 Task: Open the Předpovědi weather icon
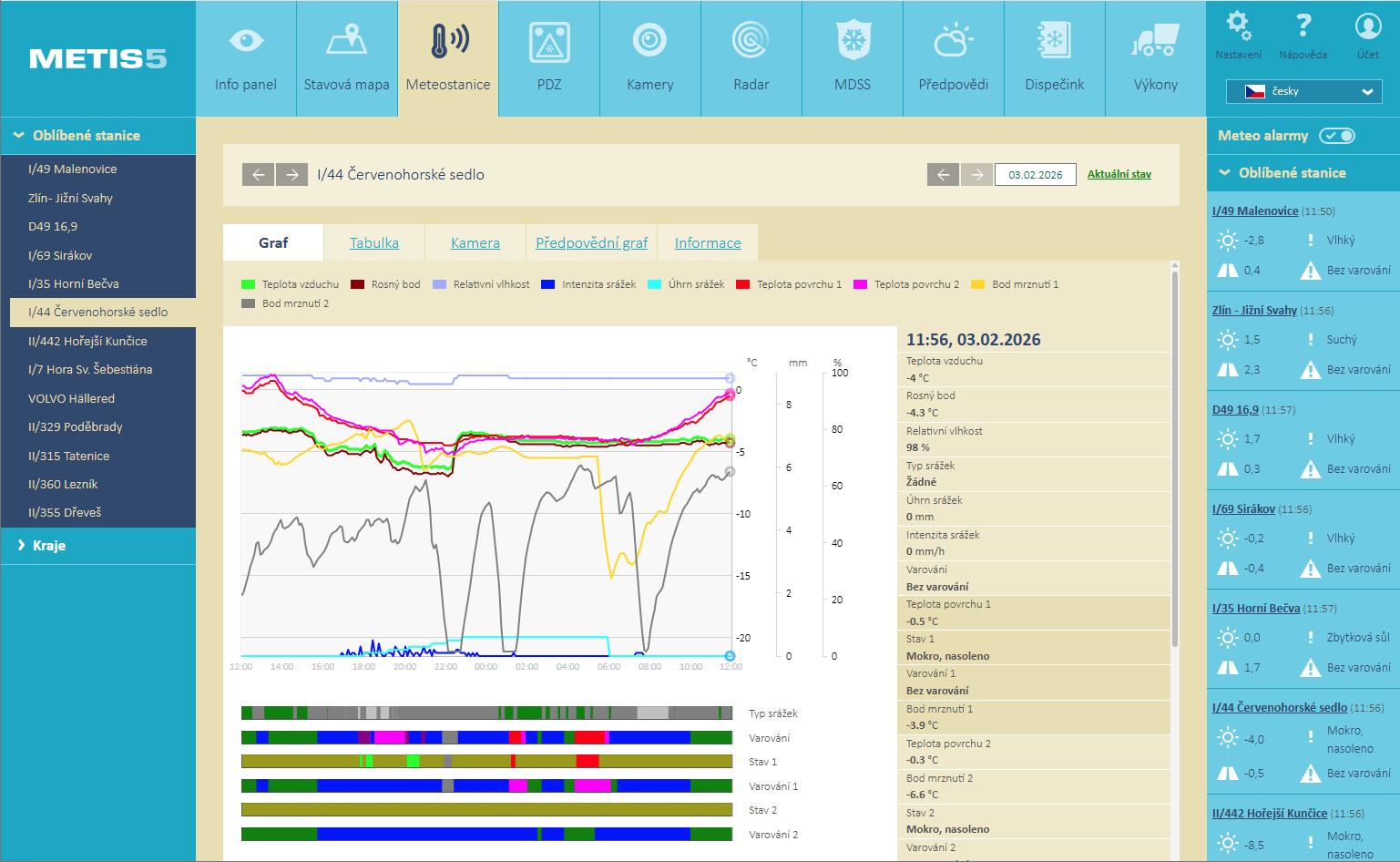[x=953, y=41]
